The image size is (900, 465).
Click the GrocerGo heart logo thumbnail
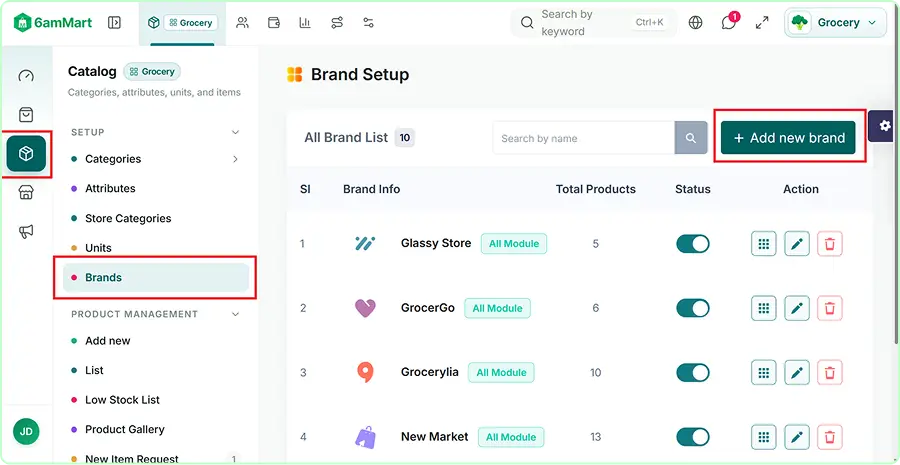tap(365, 308)
